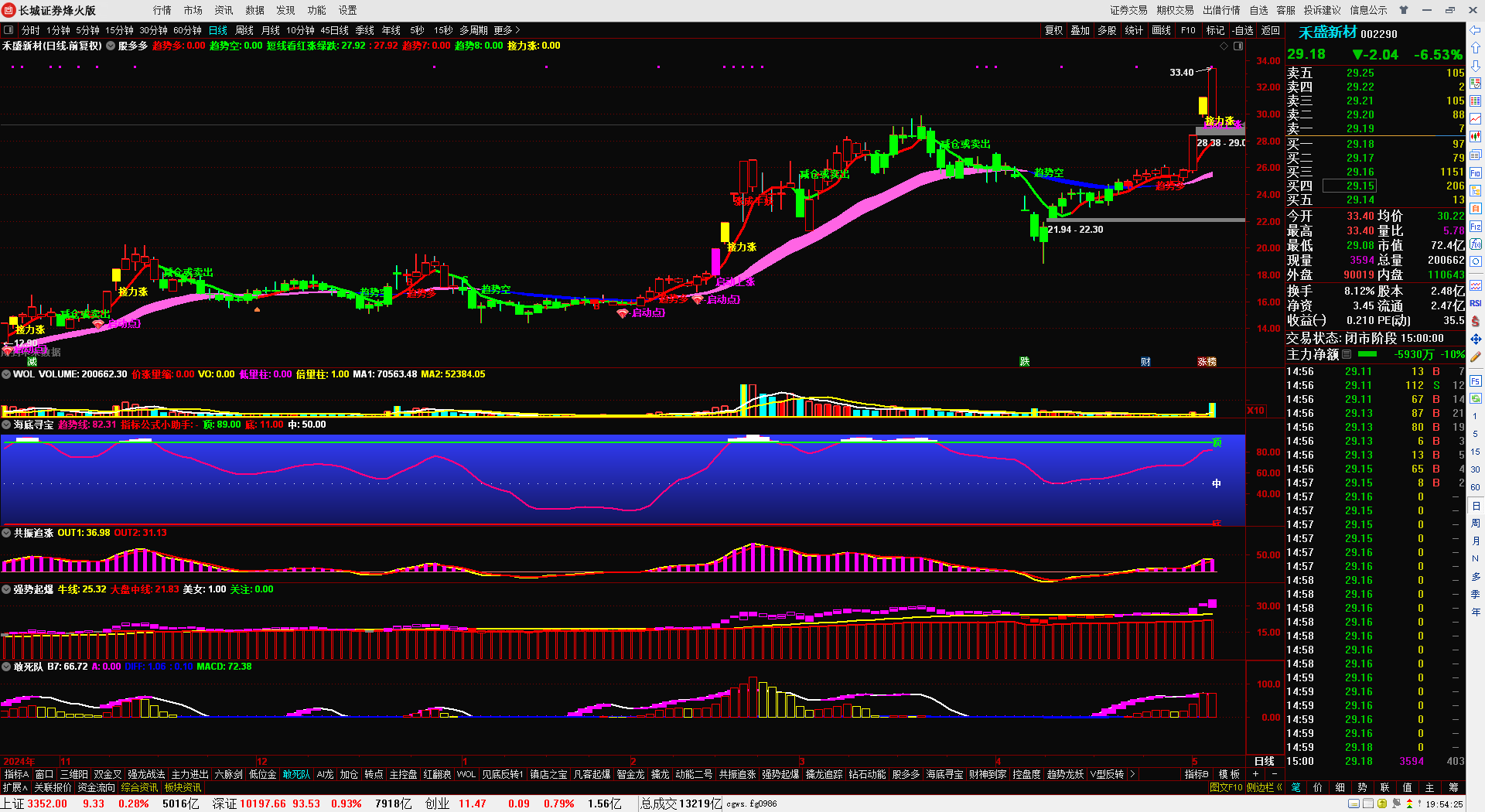Open the 股多多 indicator options arrow

pyautogui.click(x=111, y=46)
